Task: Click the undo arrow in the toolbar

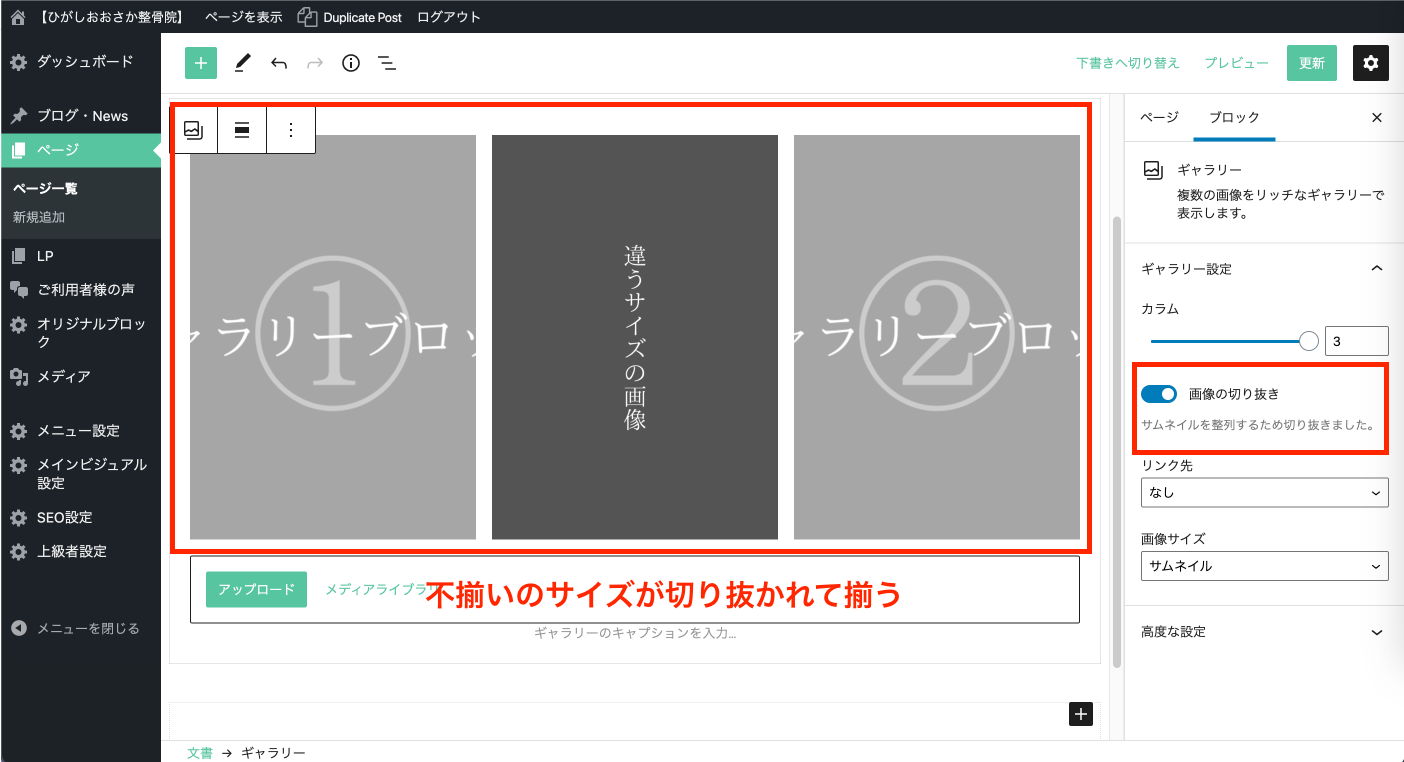Action: (x=279, y=63)
